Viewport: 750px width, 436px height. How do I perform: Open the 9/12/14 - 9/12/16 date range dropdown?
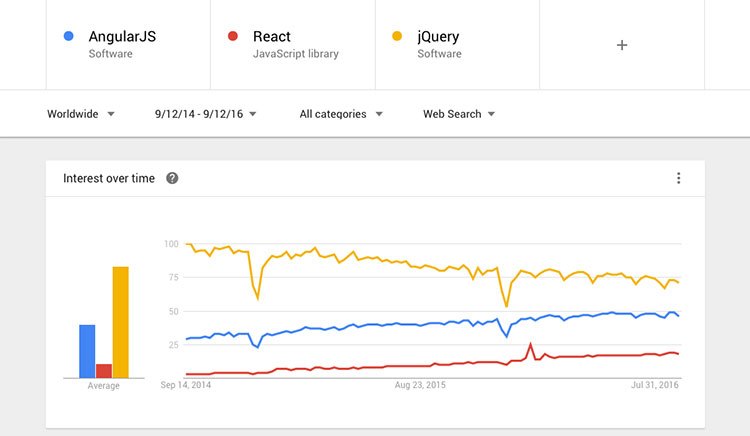click(206, 114)
